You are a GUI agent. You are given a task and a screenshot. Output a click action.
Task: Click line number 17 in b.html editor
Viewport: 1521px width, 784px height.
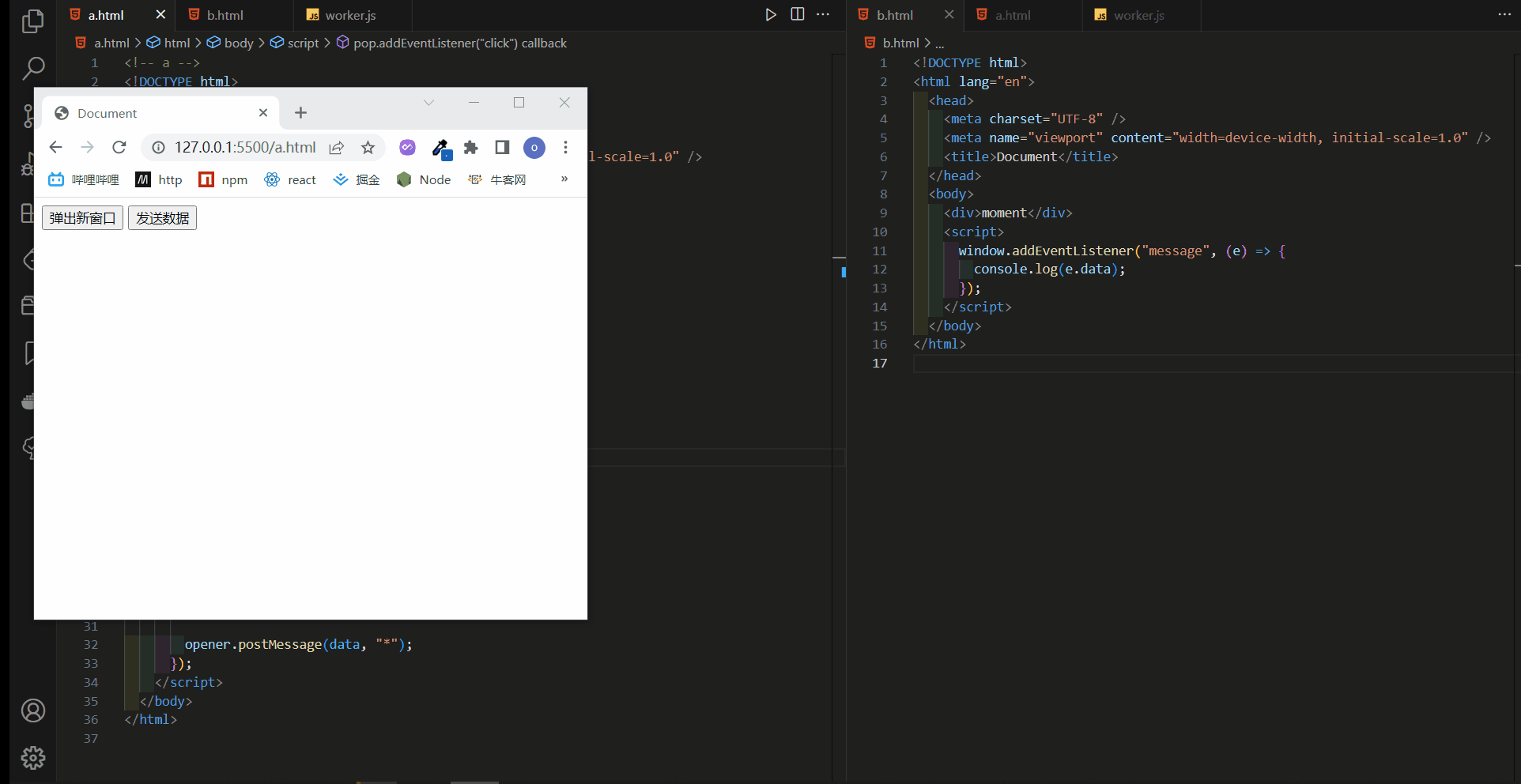(x=879, y=364)
